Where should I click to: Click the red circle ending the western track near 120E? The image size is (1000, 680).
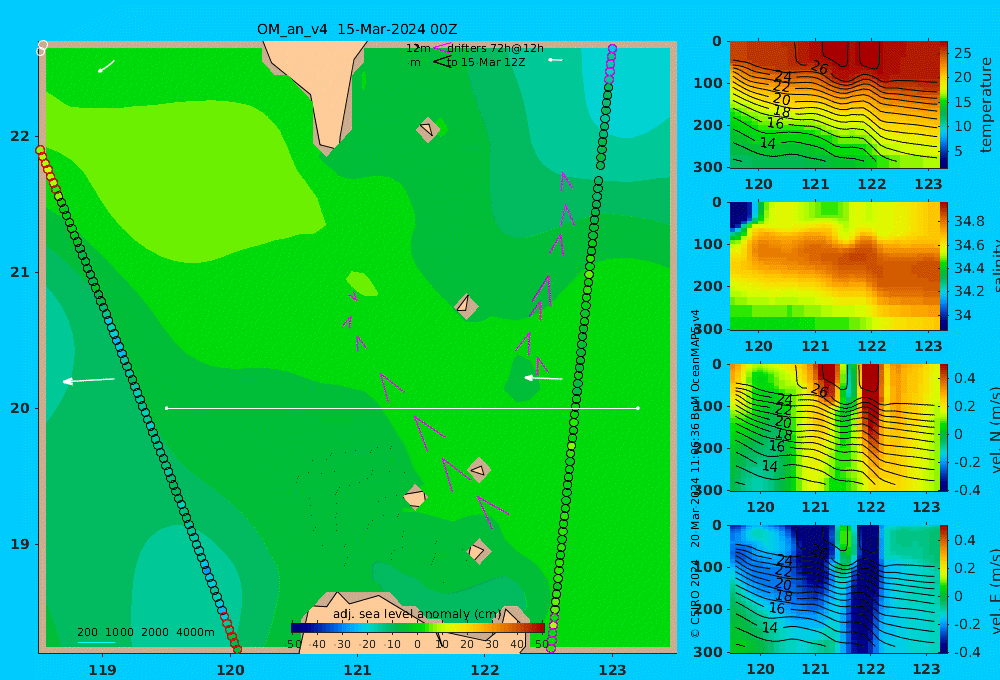click(x=237, y=649)
